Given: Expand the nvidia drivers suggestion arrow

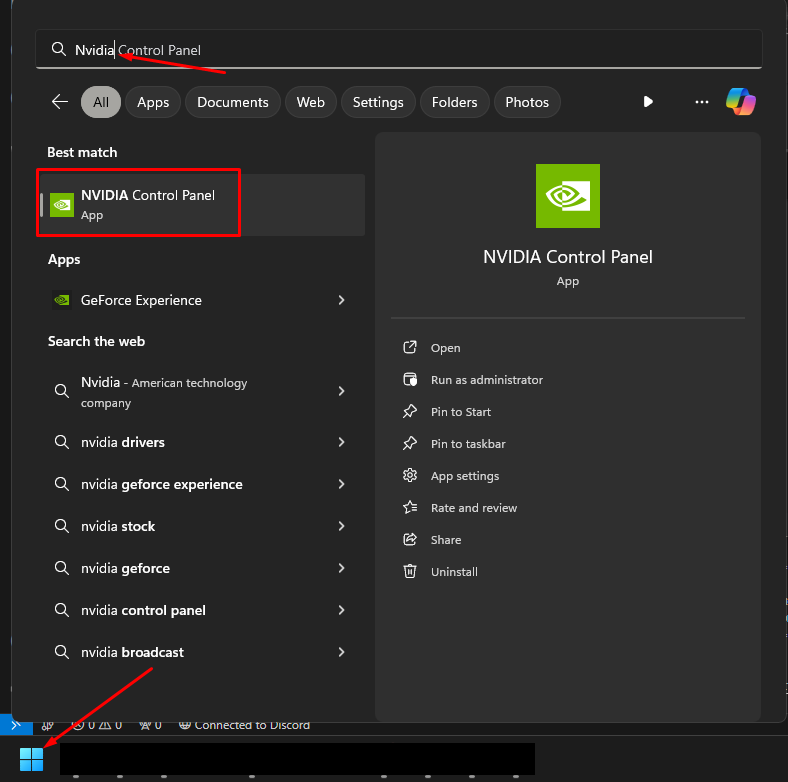Looking at the screenshot, I should tap(341, 442).
